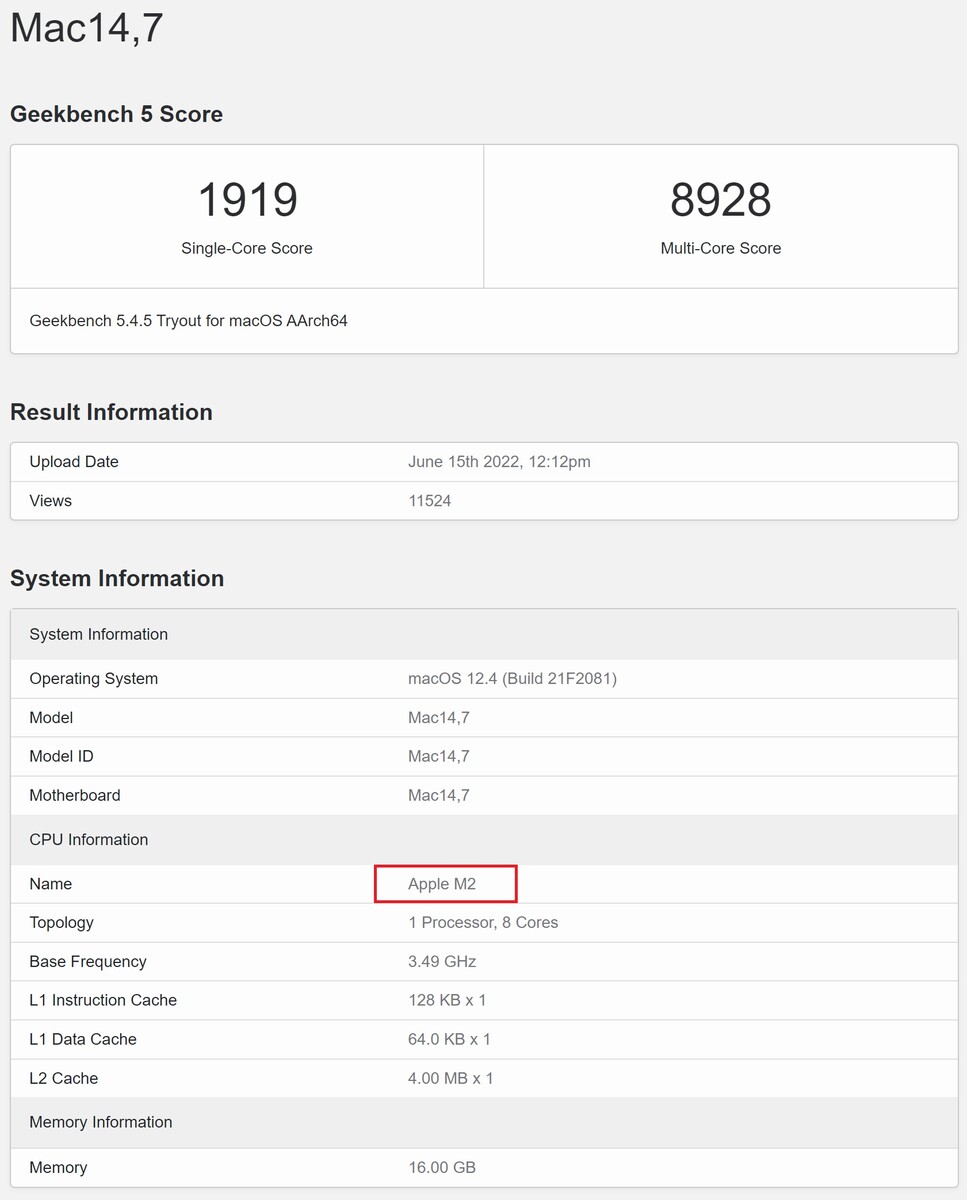Select the single-core score 1919
The width and height of the screenshot is (967, 1200).
click(247, 199)
